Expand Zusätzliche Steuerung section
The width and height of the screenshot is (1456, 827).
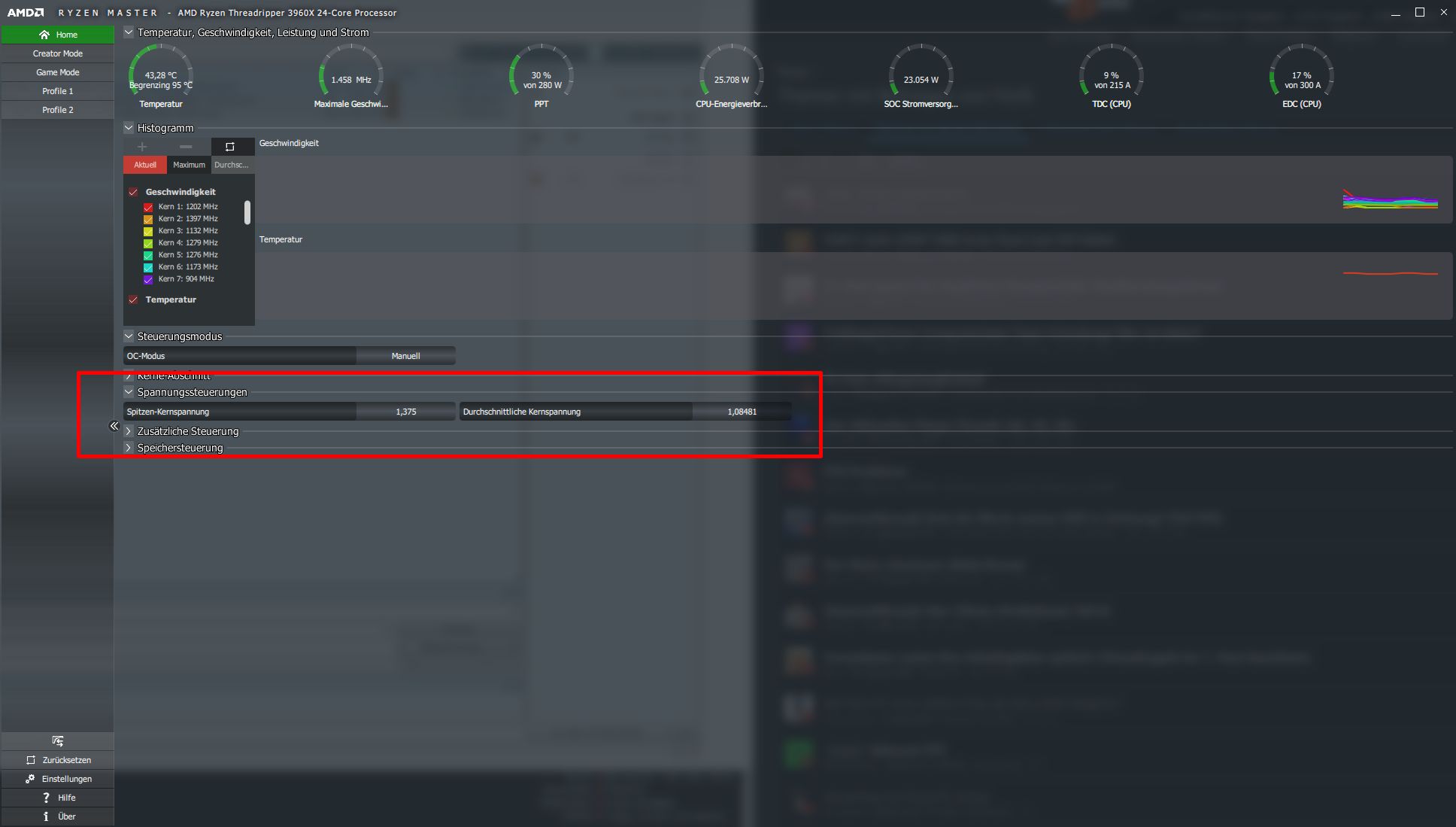[x=128, y=430]
